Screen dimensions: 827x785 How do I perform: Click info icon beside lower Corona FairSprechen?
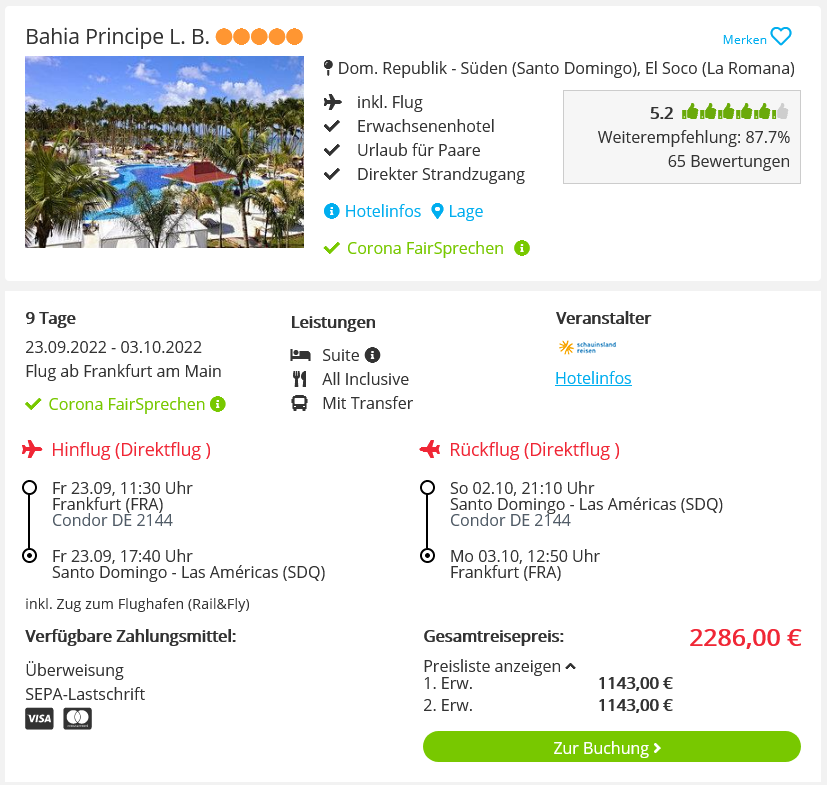[218, 404]
